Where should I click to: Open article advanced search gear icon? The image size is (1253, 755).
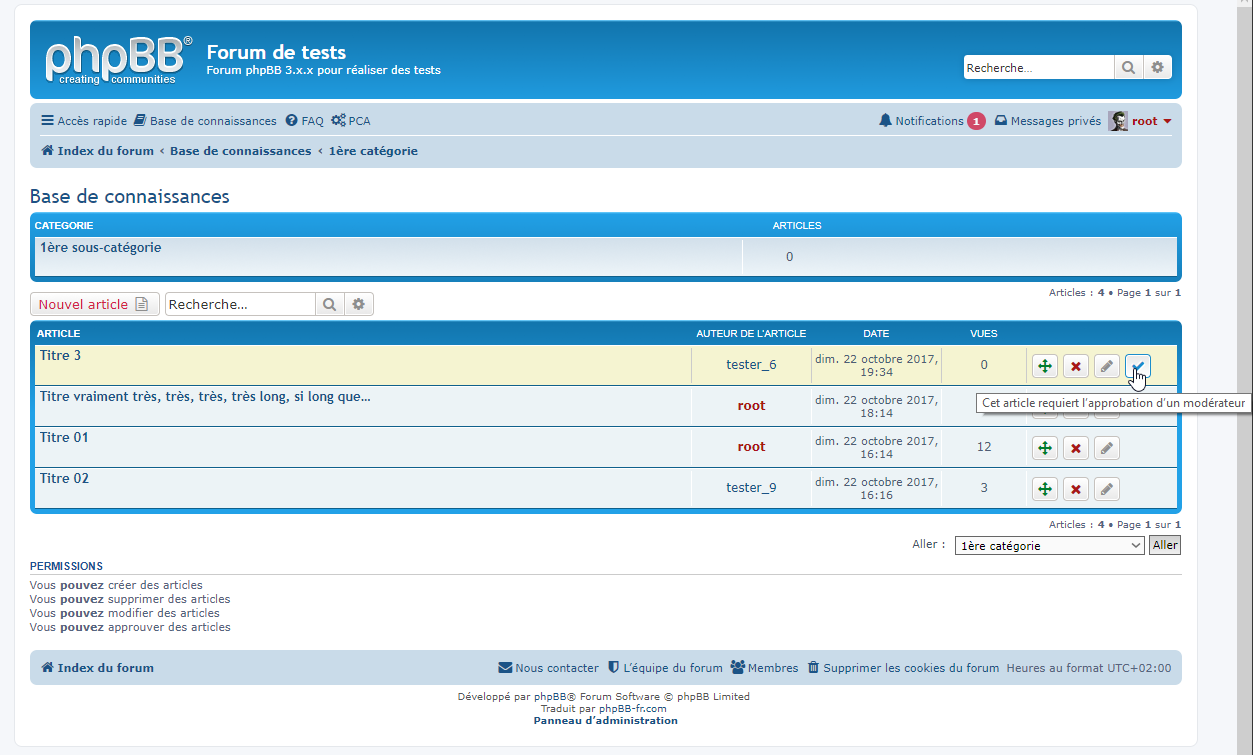pyautogui.click(x=358, y=304)
